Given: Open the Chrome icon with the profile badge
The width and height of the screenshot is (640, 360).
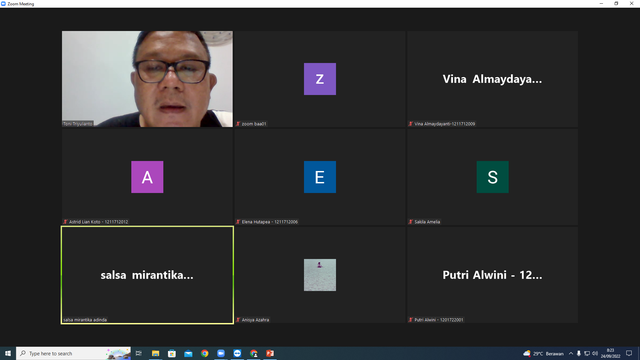Looking at the screenshot, I should (x=253, y=353).
